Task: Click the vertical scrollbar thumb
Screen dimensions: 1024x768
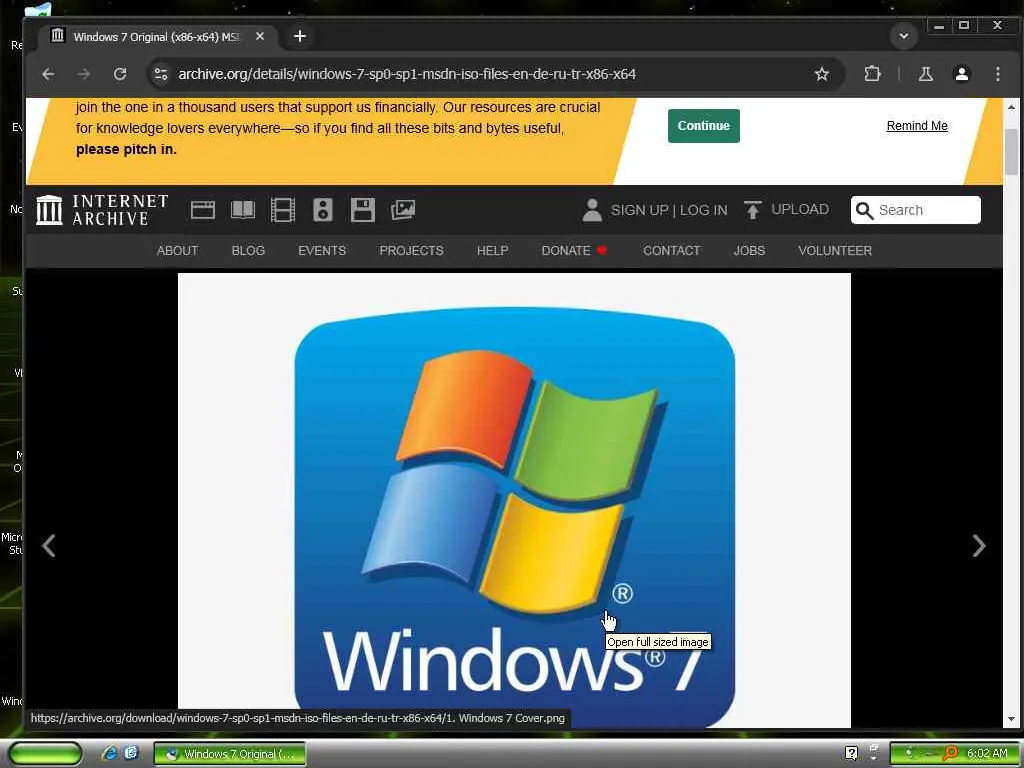Action: [1011, 152]
